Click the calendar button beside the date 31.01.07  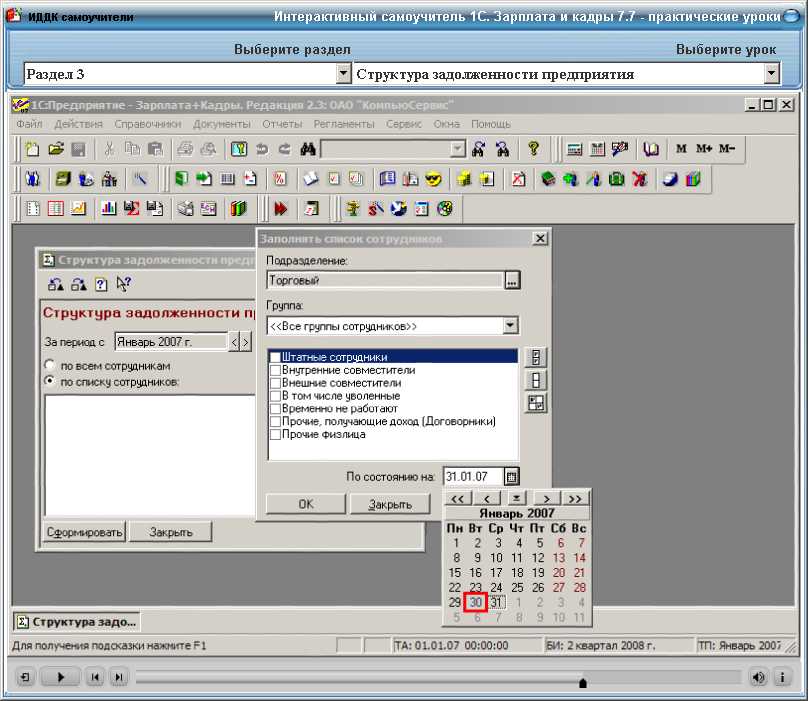511,477
